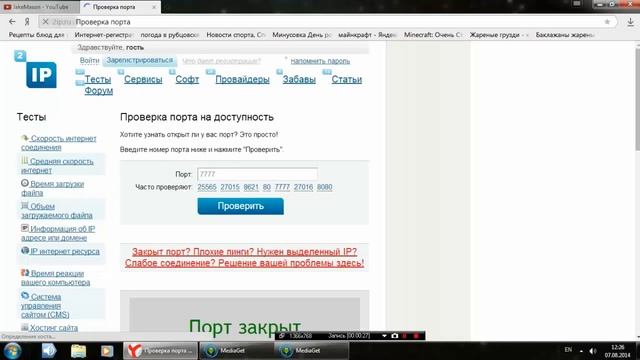Open the red Закрыт порт advertisement link

coord(244,257)
